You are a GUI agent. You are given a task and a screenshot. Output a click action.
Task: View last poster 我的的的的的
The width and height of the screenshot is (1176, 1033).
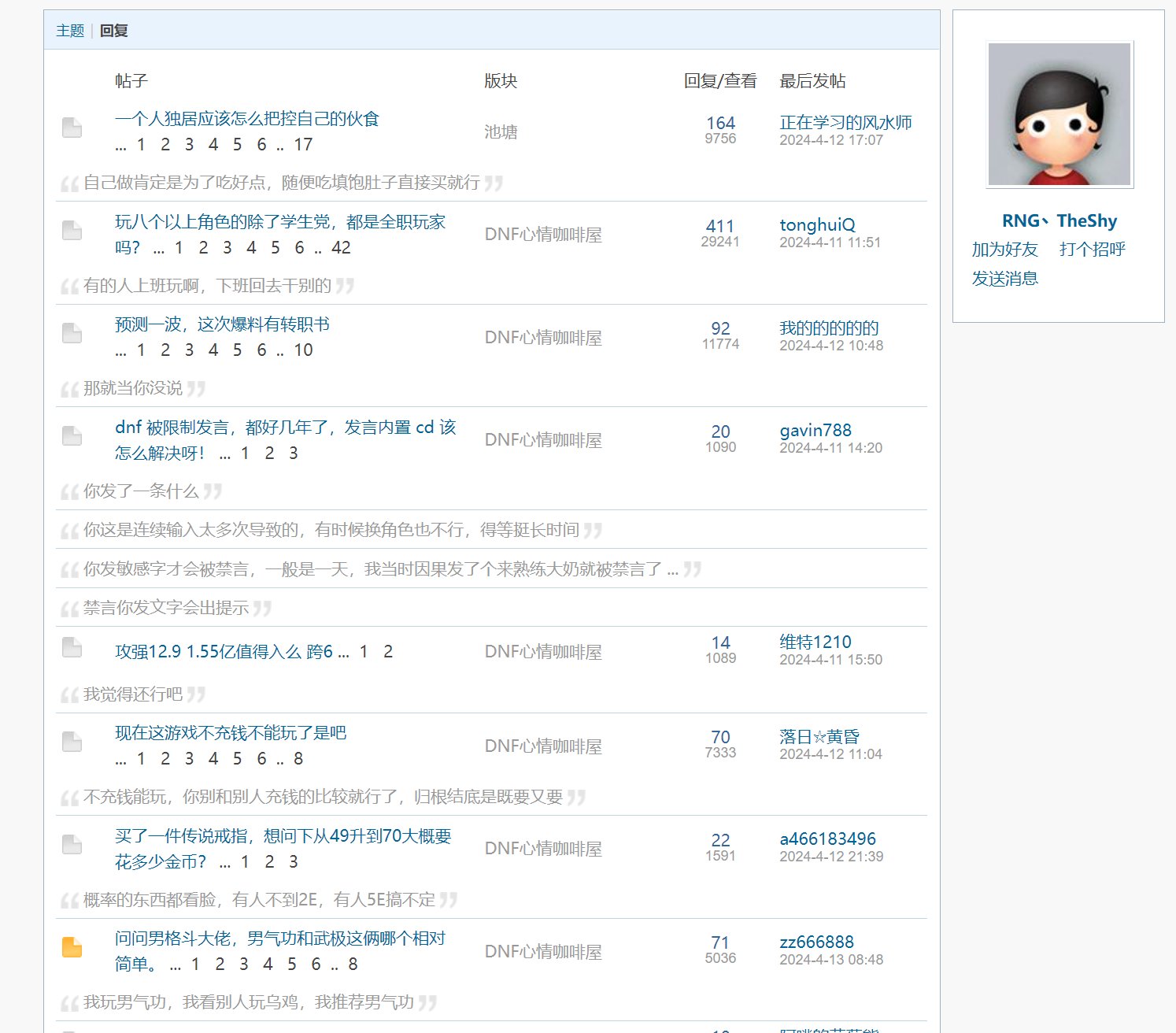[829, 328]
